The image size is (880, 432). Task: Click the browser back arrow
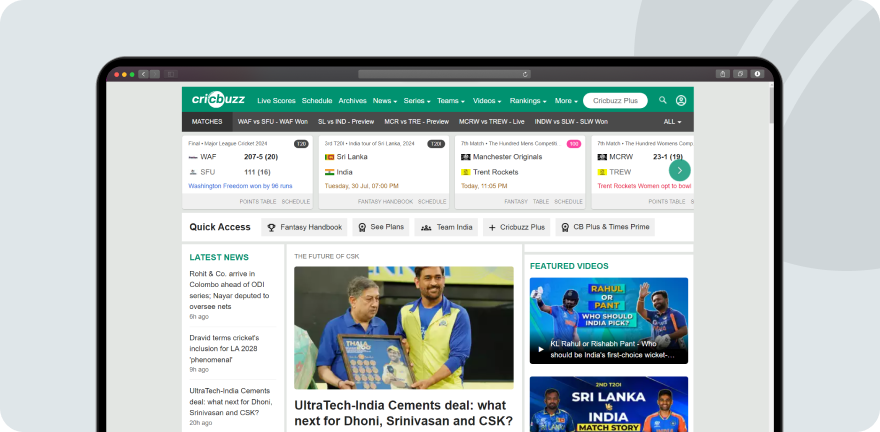click(x=143, y=74)
